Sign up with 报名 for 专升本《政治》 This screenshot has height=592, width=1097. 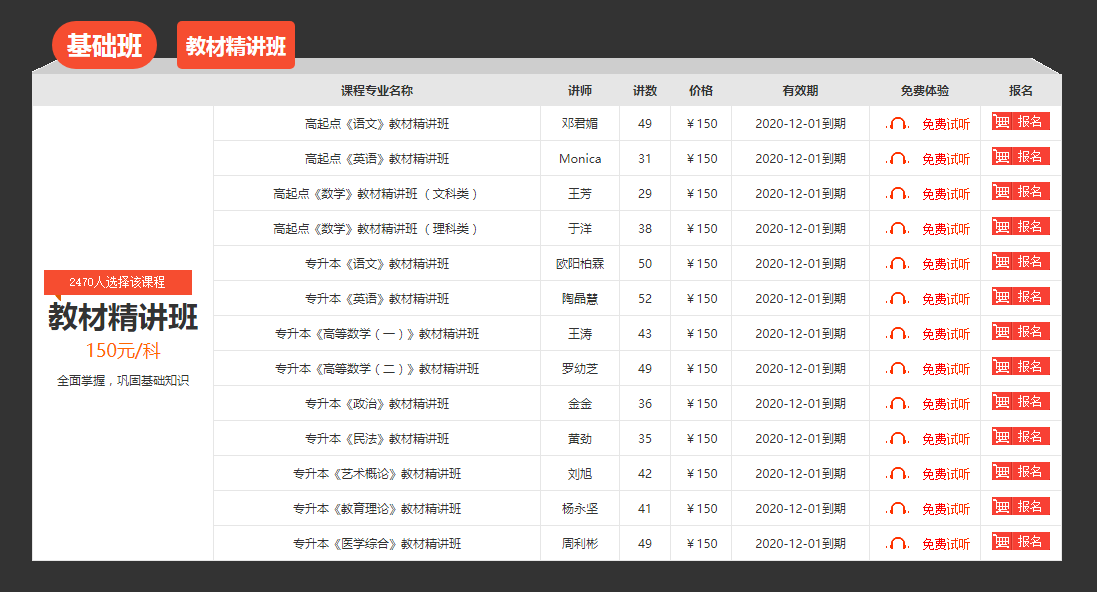tap(1021, 402)
